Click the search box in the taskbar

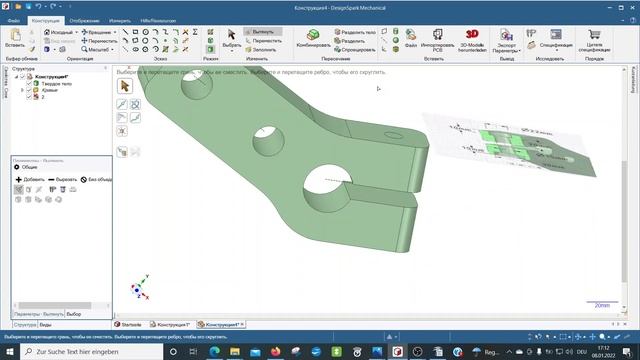click(x=92, y=351)
